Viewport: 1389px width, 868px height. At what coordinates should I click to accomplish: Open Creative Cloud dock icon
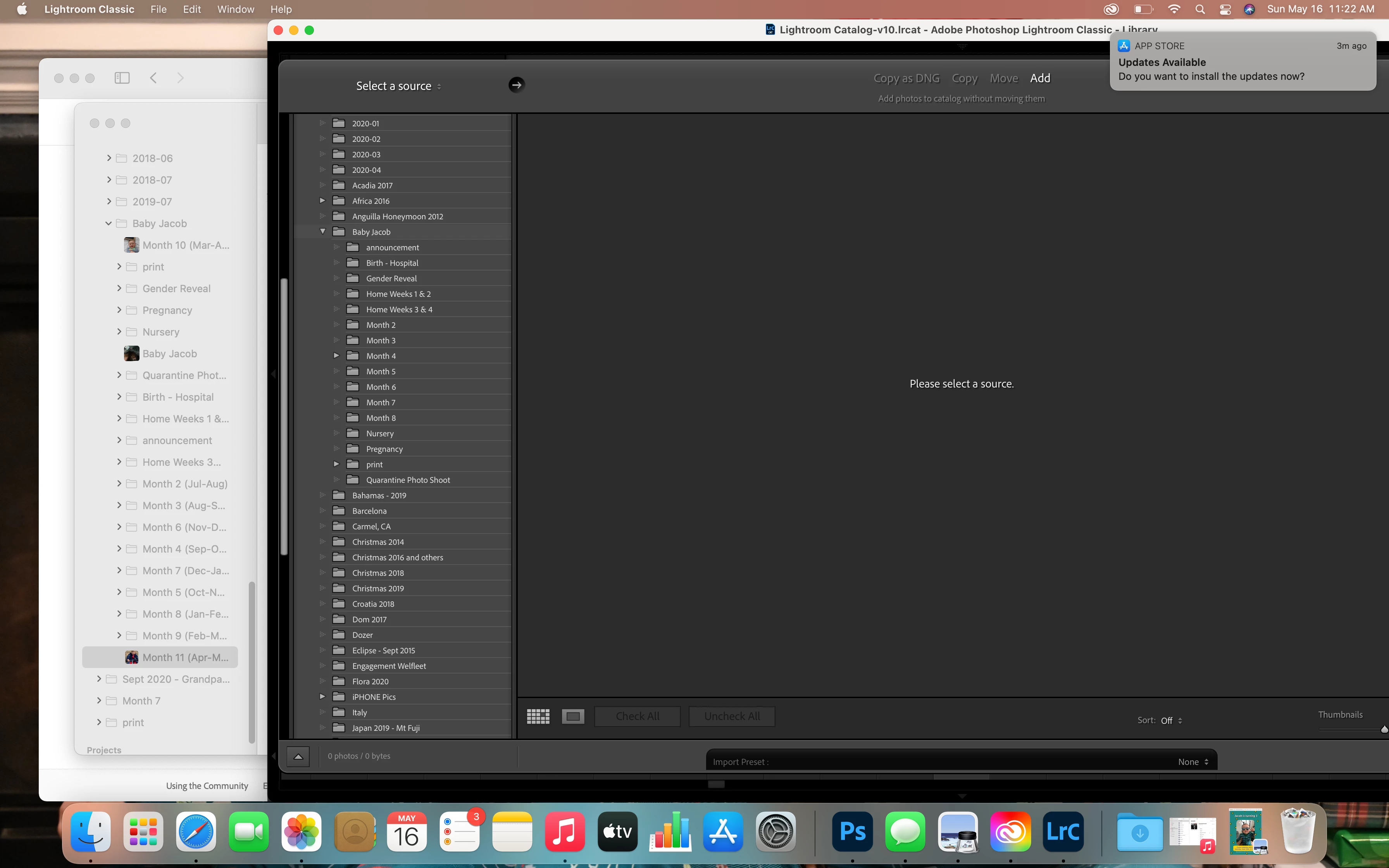pos(1010,831)
